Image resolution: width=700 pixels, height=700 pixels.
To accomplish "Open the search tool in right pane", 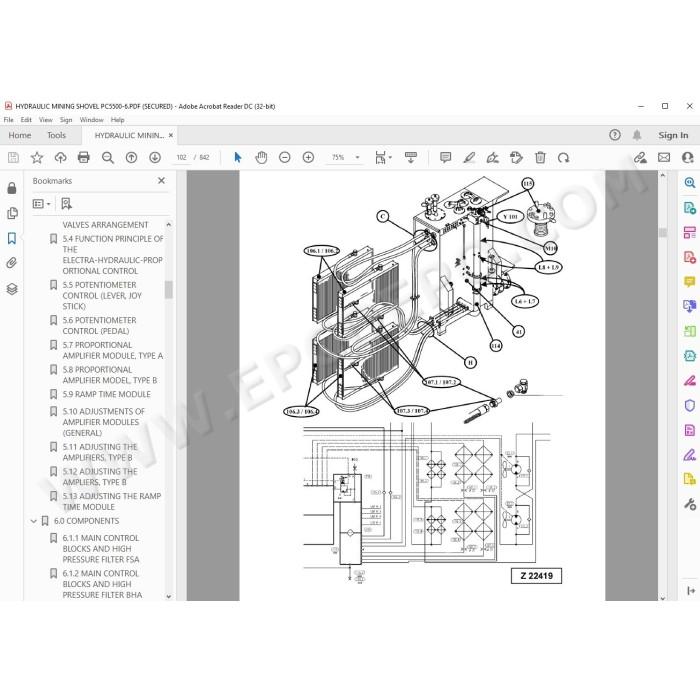I will (689, 182).
